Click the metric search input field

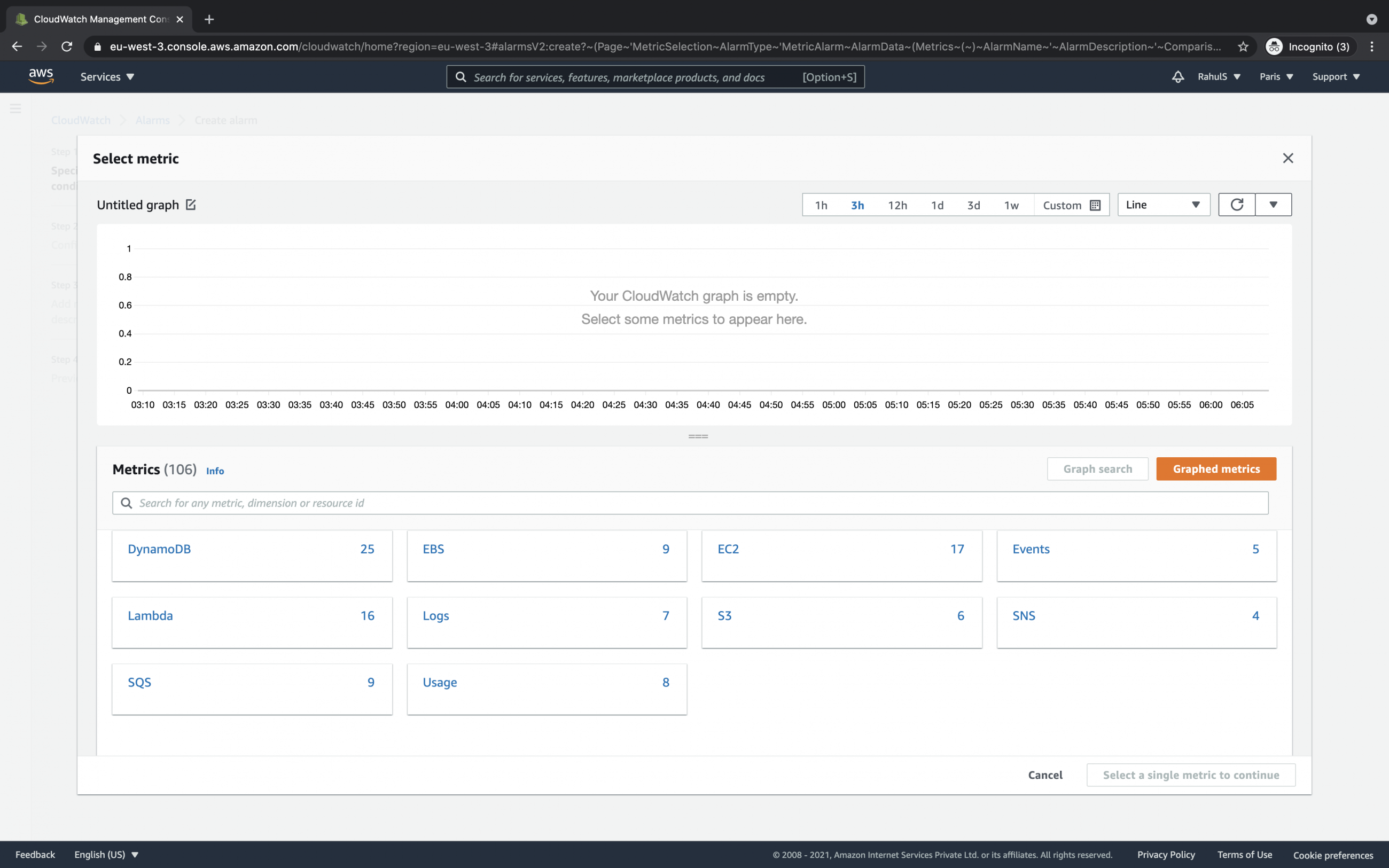click(x=689, y=503)
